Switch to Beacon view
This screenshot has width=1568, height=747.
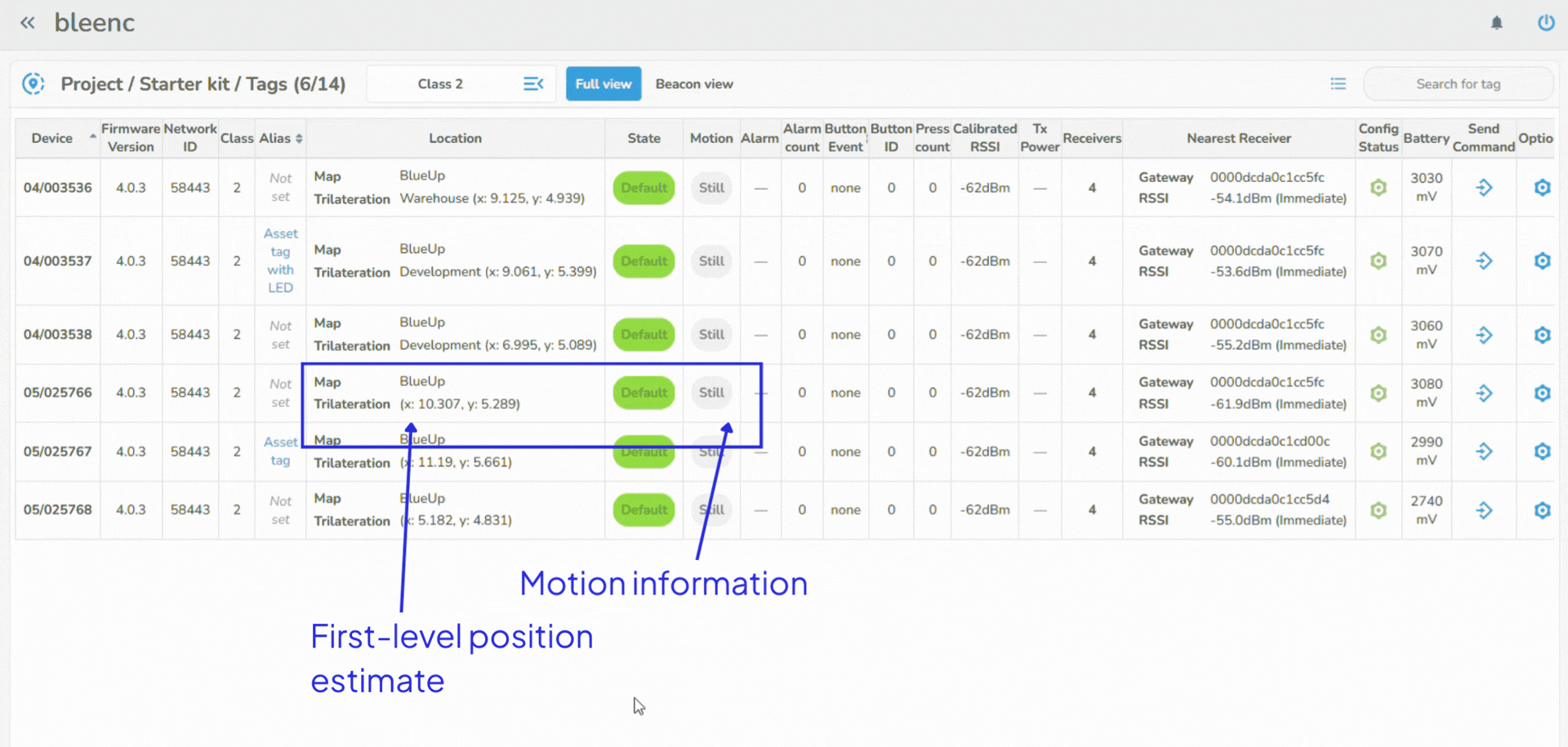point(694,83)
